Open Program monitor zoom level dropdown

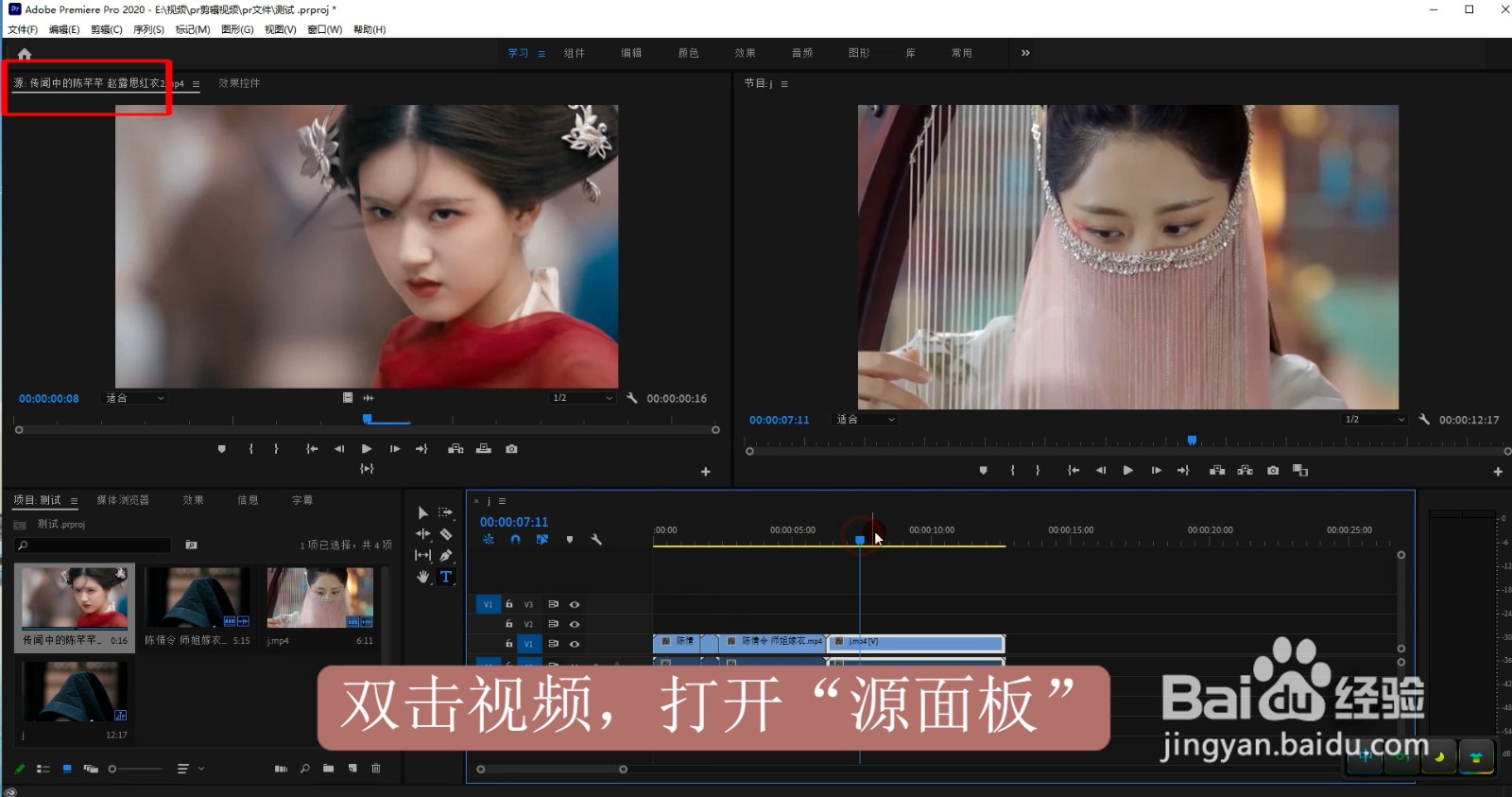coord(865,419)
